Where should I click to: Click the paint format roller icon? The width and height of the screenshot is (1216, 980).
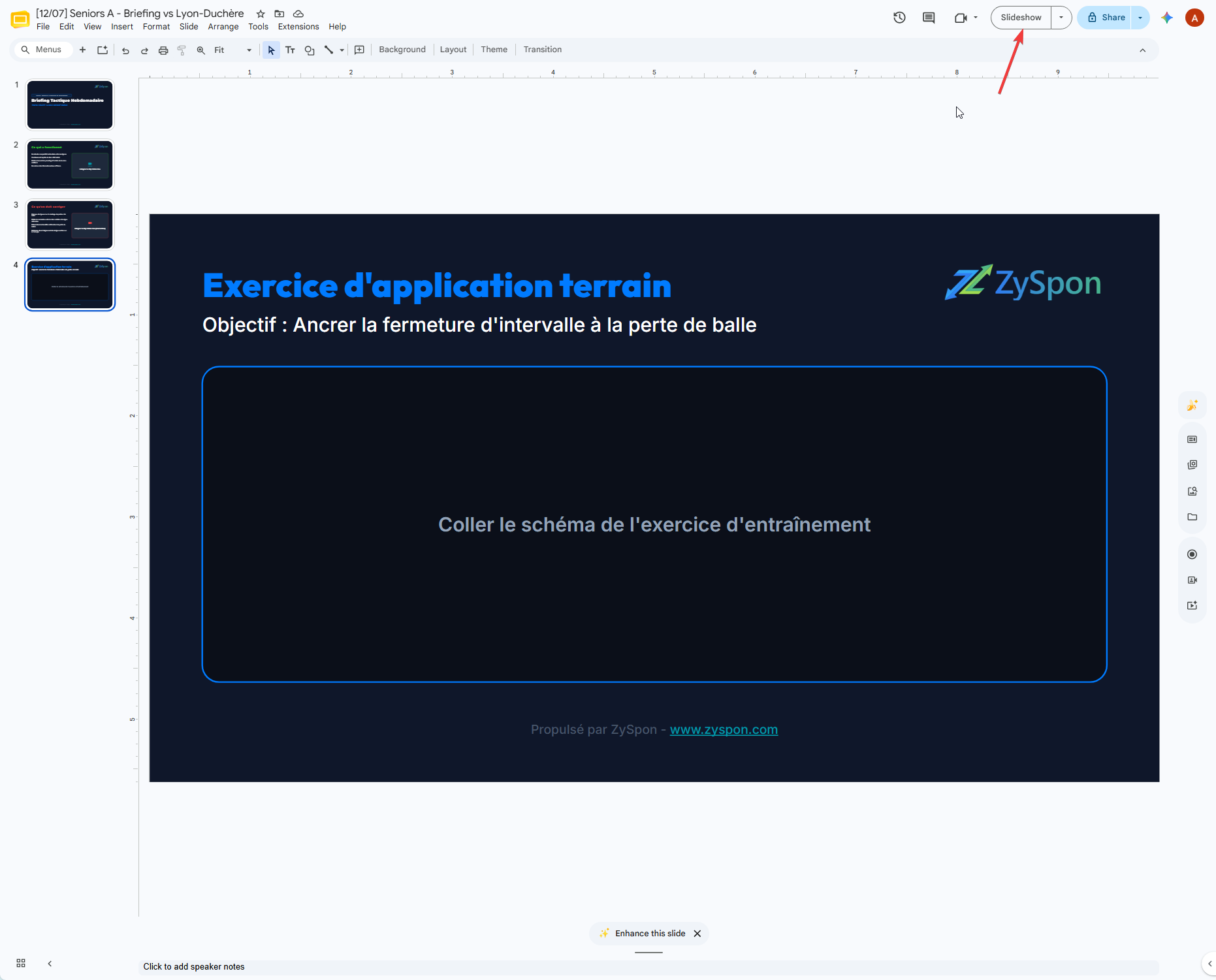pyautogui.click(x=182, y=50)
